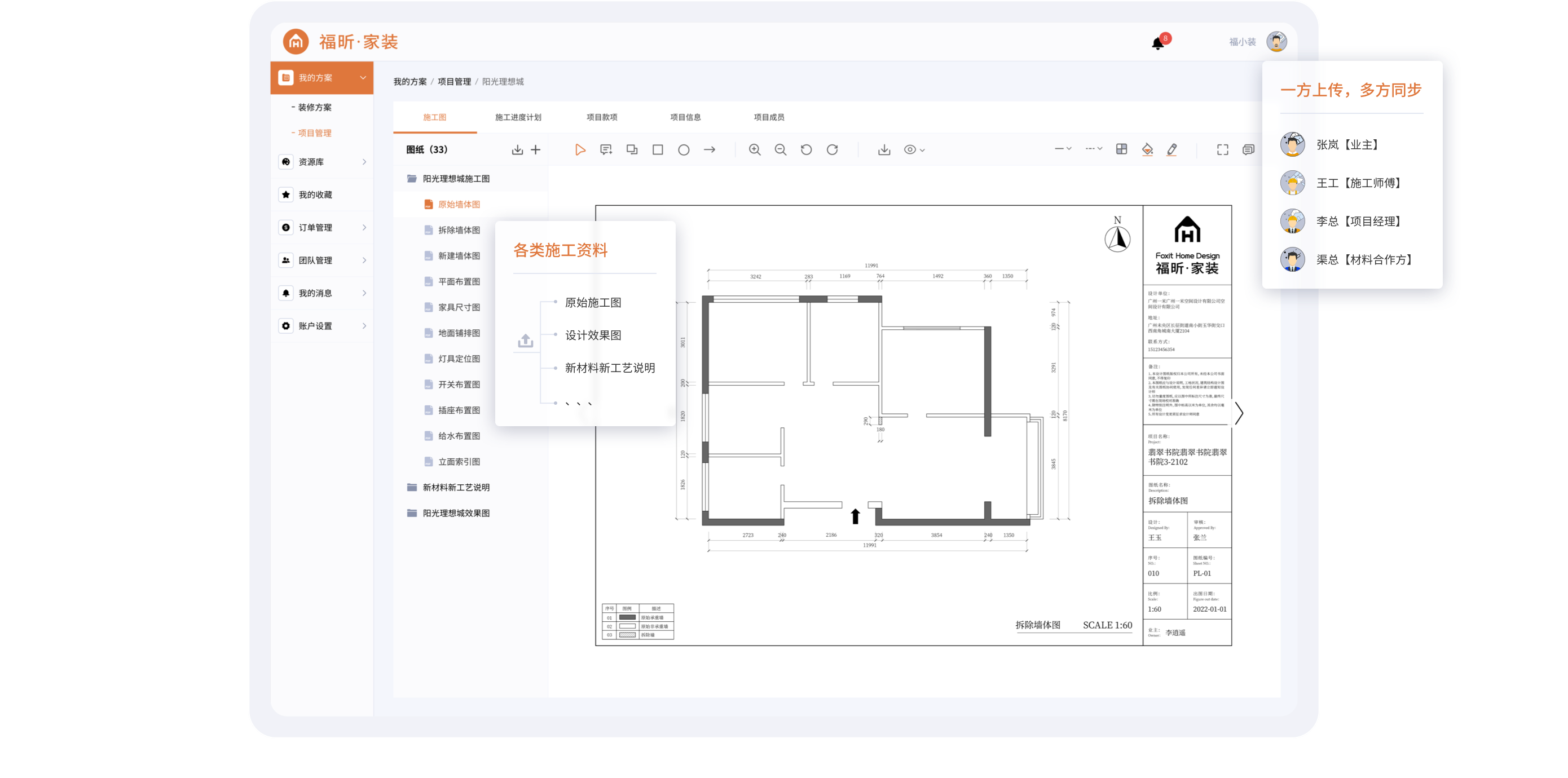Viewport: 1568px width, 778px height.
Task: Select the arrow line tool
Action: point(709,149)
